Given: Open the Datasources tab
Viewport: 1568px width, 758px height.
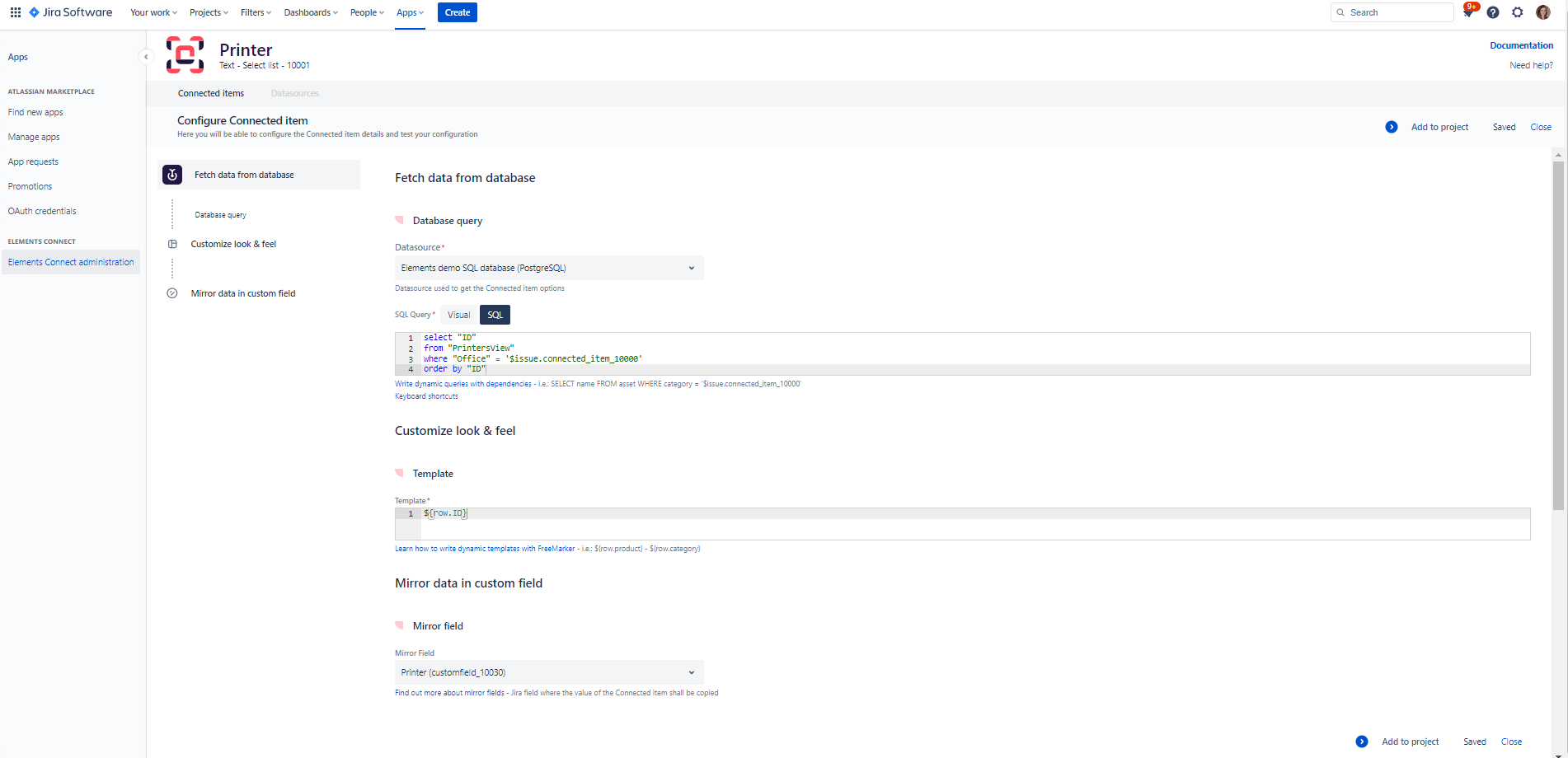Looking at the screenshot, I should 294,93.
